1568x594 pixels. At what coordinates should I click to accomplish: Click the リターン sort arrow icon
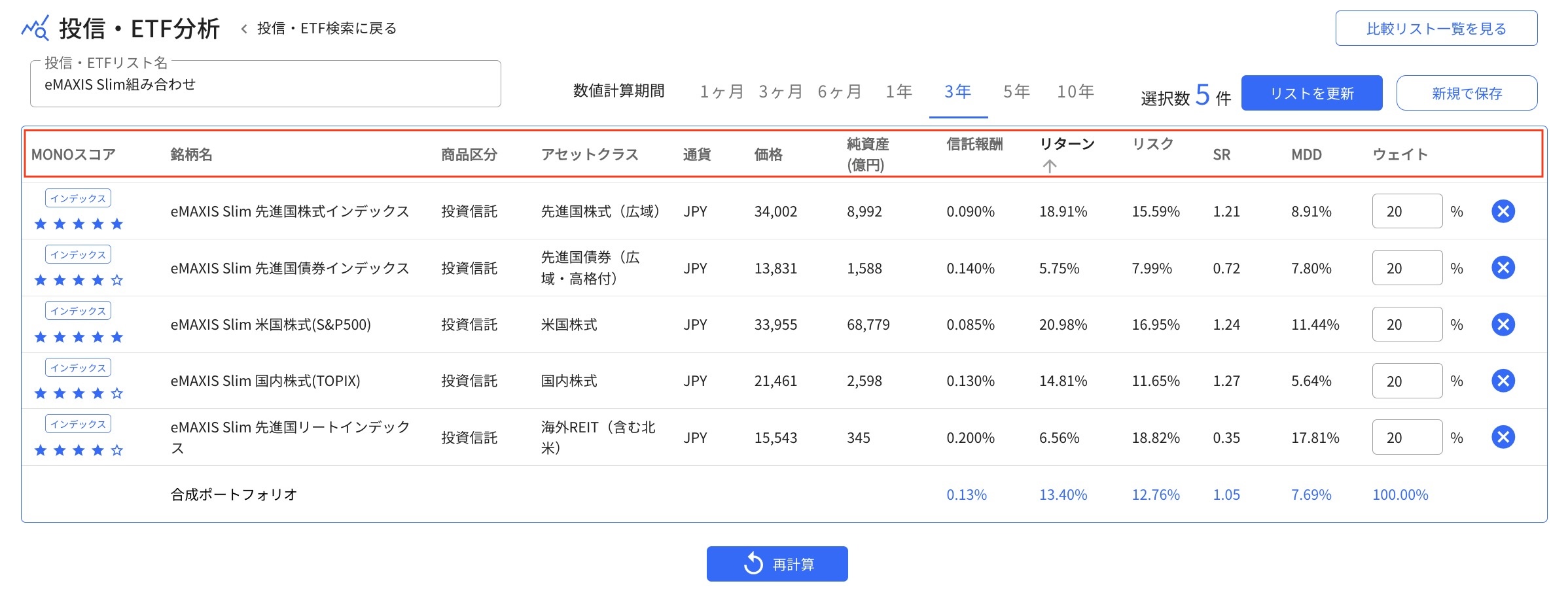1050,166
